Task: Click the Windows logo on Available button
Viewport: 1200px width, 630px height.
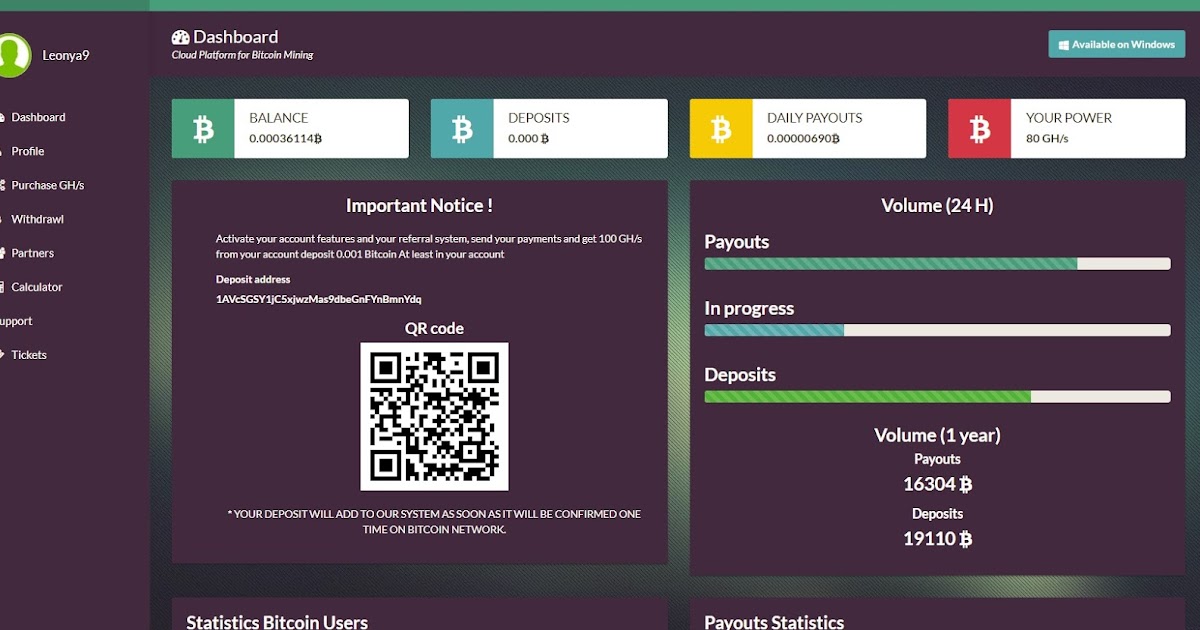Action: pyautogui.click(x=1064, y=45)
